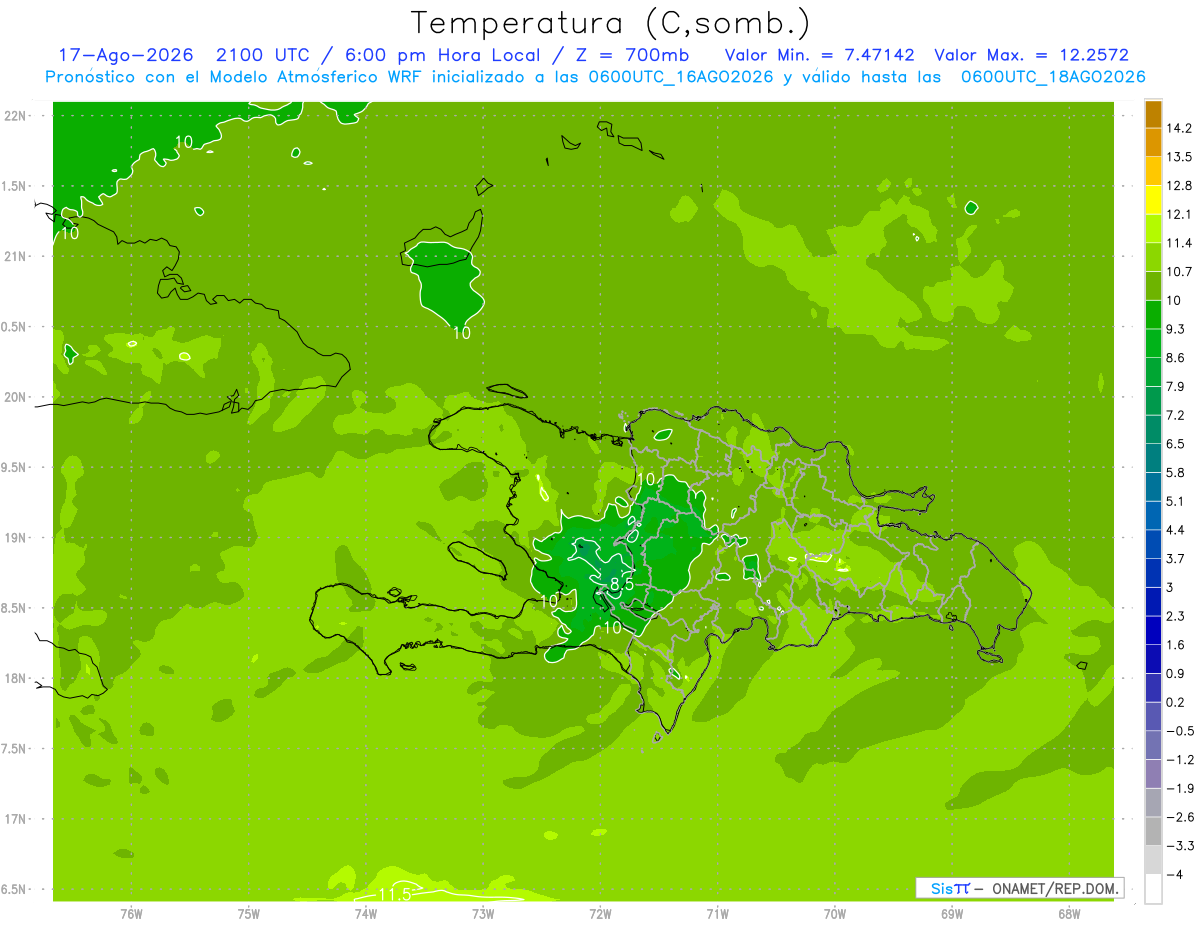Click the yellow swatch between 12.1 and 12.8
Screen dimensions: 1200x927
coord(1153,200)
